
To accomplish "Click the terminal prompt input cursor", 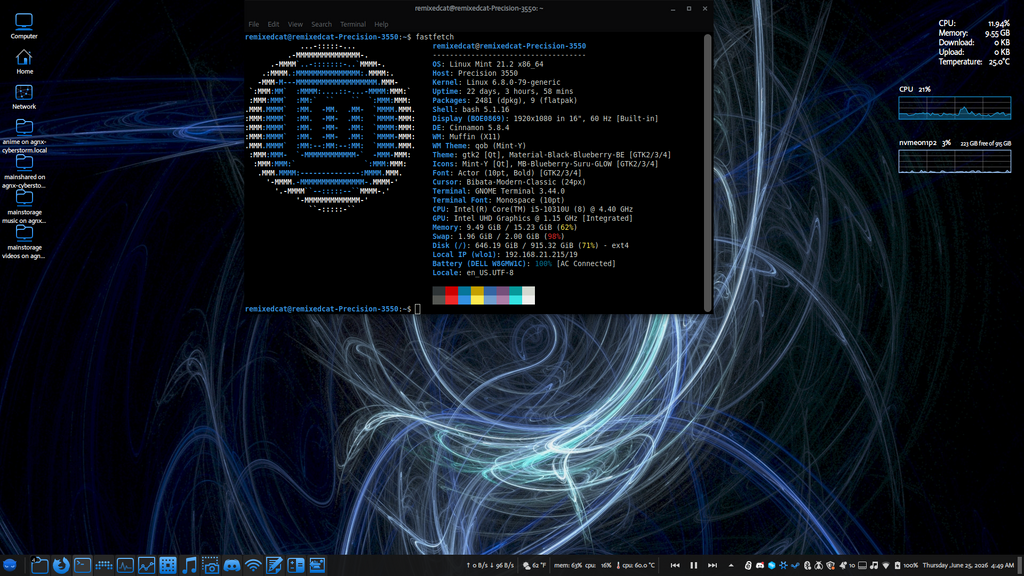I will coord(417,309).
